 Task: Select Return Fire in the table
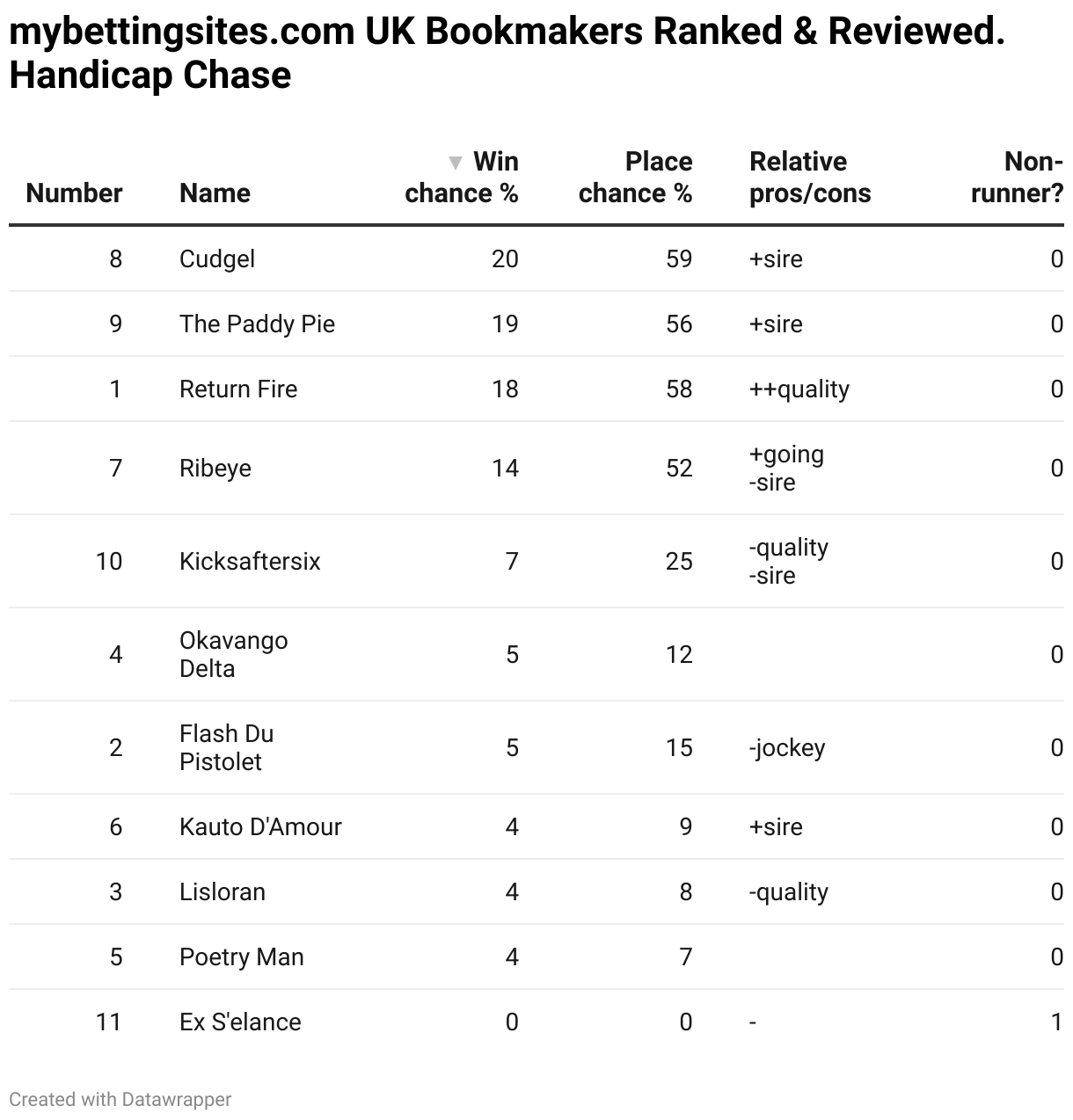238,389
